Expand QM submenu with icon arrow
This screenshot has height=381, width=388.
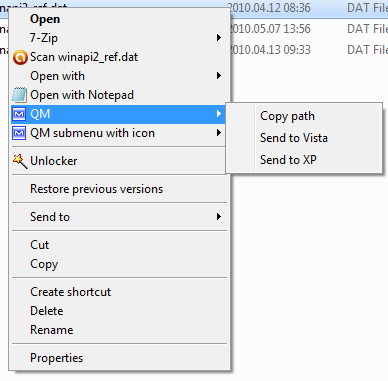coord(219,133)
